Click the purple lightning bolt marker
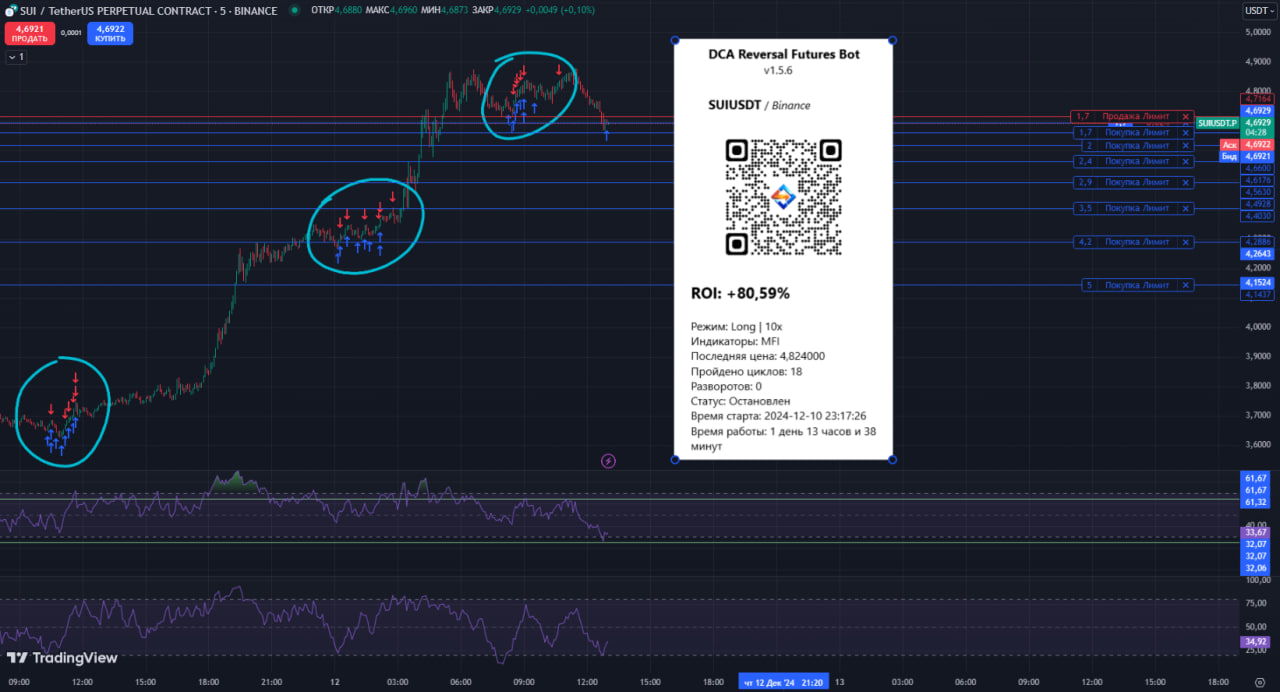Viewport: 1280px width, 692px height. click(x=608, y=461)
